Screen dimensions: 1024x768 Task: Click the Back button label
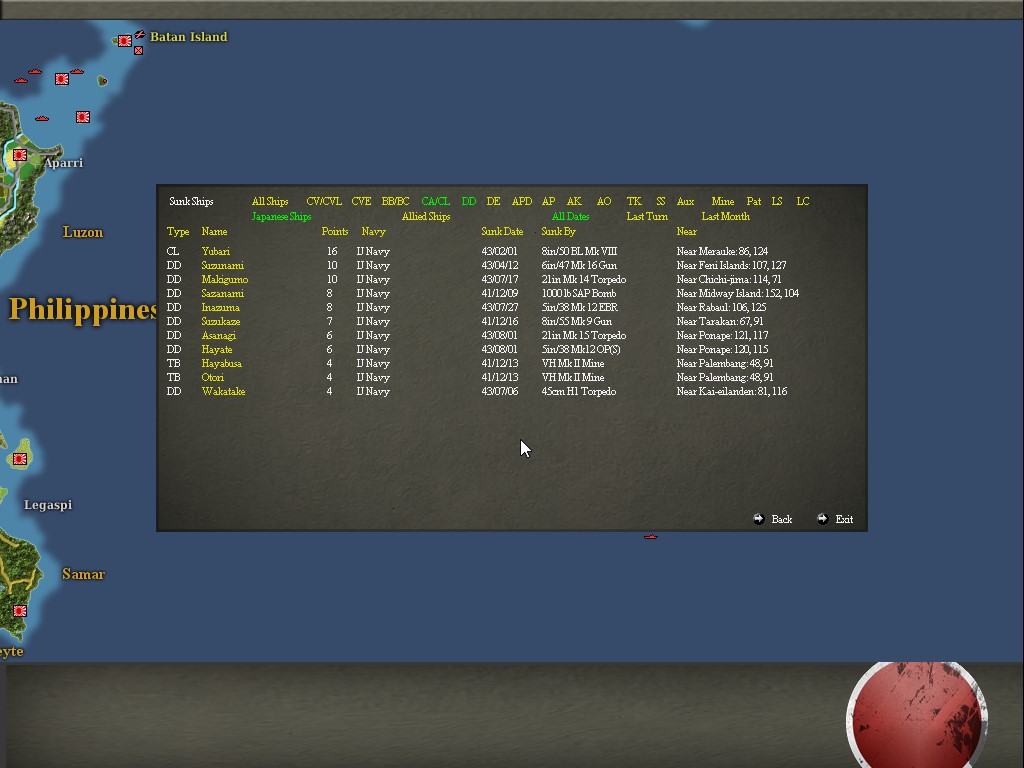pyautogui.click(x=782, y=519)
